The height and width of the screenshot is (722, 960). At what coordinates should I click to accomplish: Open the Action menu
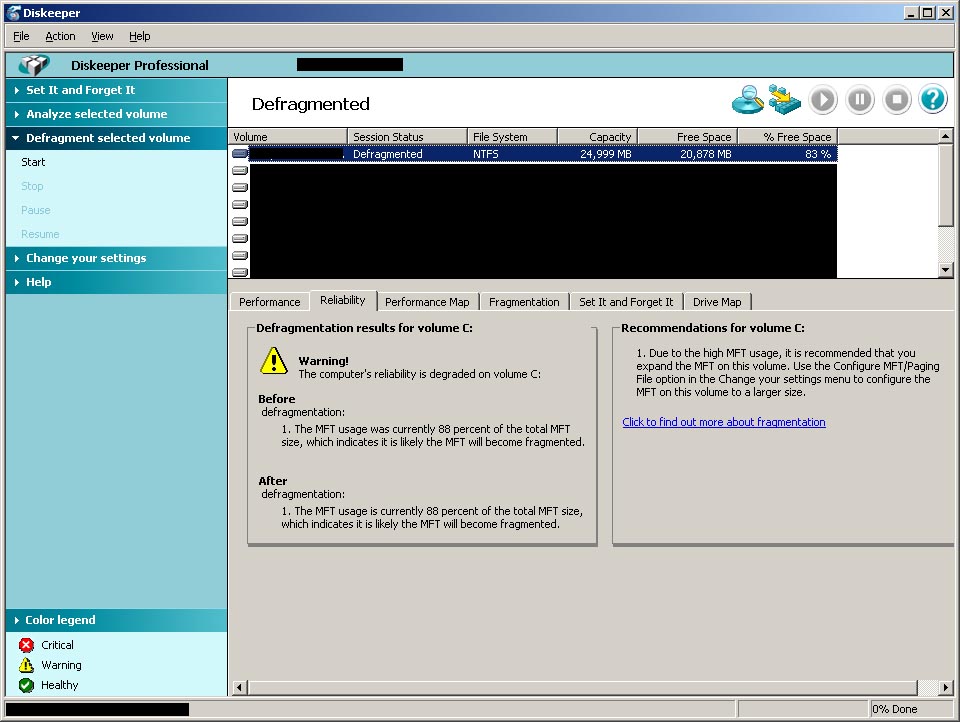tap(60, 36)
